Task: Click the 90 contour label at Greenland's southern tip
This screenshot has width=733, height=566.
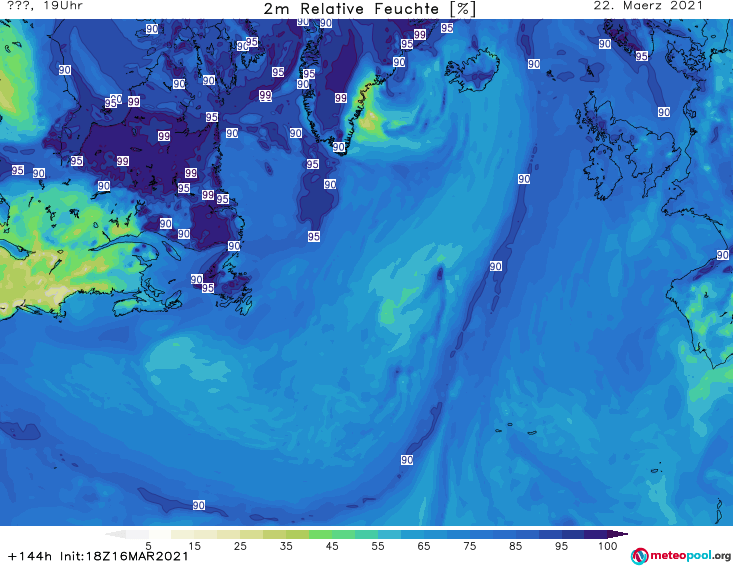Action: point(339,147)
